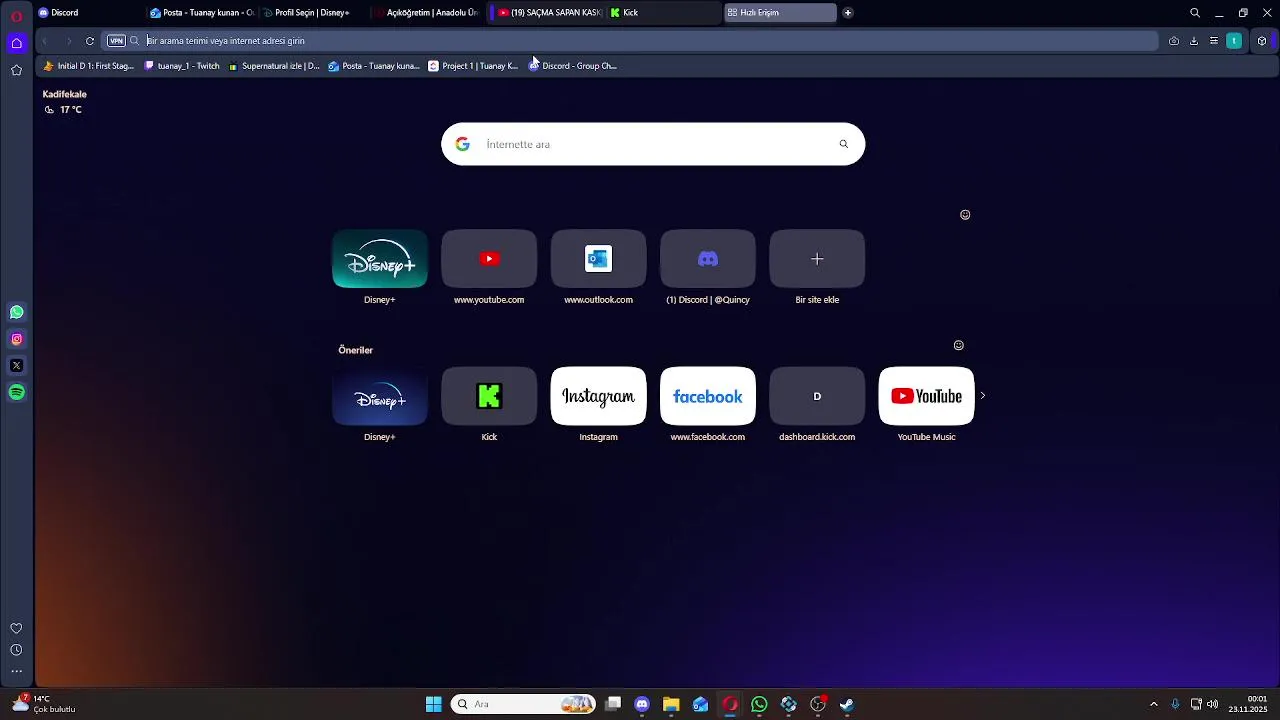
Task: Click the back navigation arrow
Action: [45, 41]
